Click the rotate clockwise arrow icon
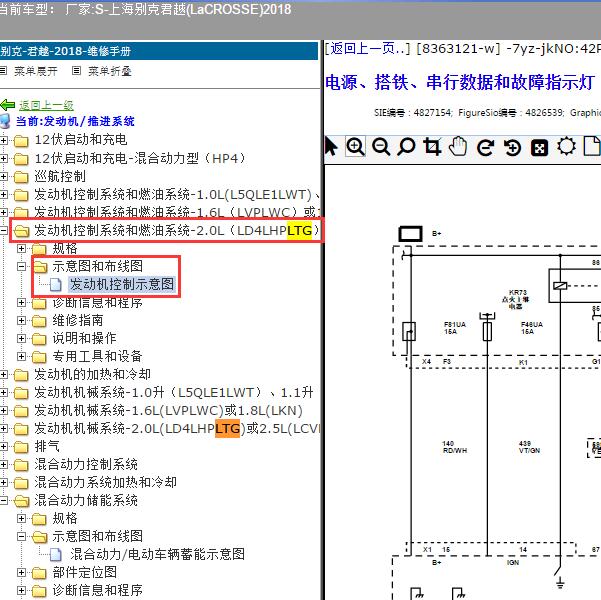Screen dimensions: 601x600 [x=486, y=148]
